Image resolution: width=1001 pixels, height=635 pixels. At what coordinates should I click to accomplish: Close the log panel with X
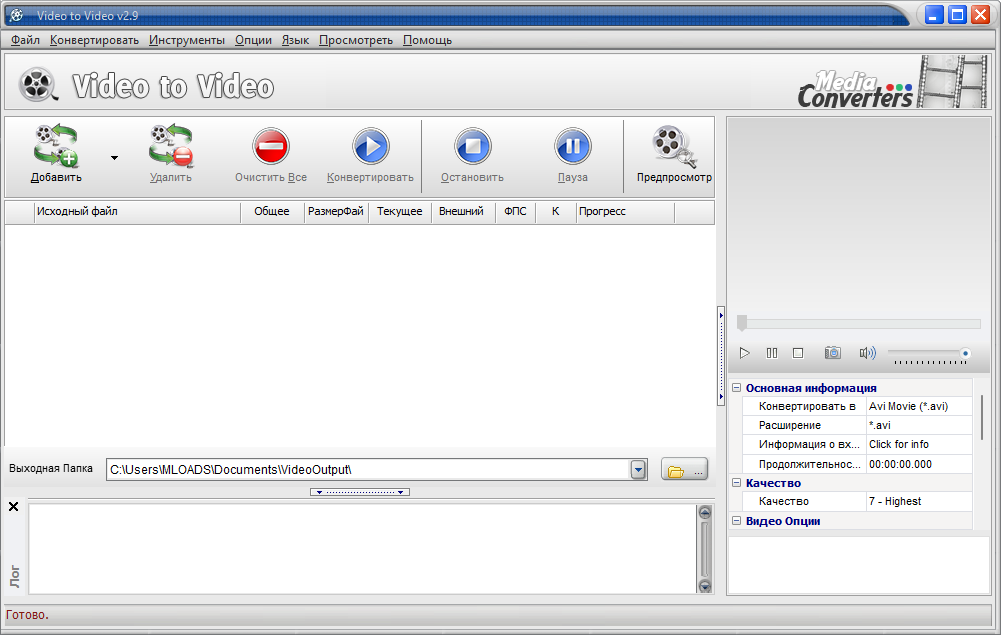tap(13, 507)
